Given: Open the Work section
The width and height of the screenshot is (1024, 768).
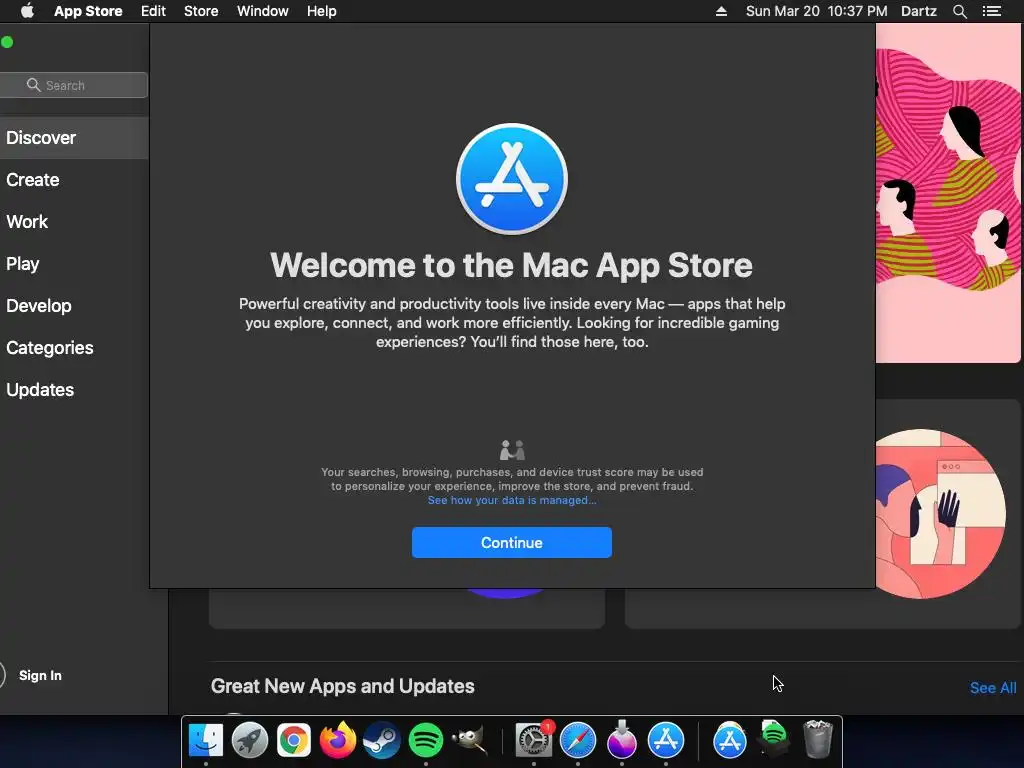Looking at the screenshot, I should pyautogui.click(x=27, y=221).
